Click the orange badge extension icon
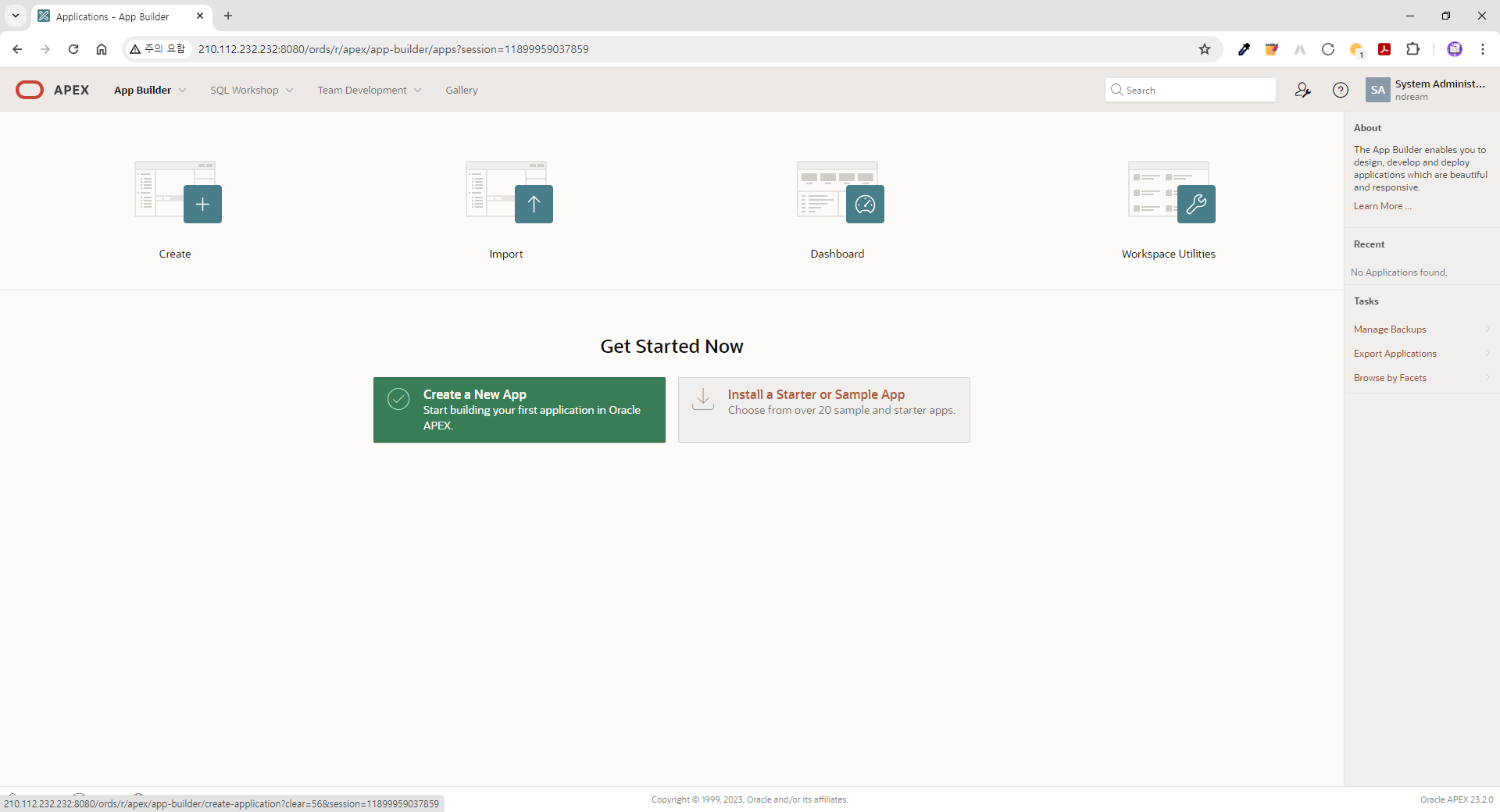This screenshot has width=1500, height=812. click(x=1356, y=50)
